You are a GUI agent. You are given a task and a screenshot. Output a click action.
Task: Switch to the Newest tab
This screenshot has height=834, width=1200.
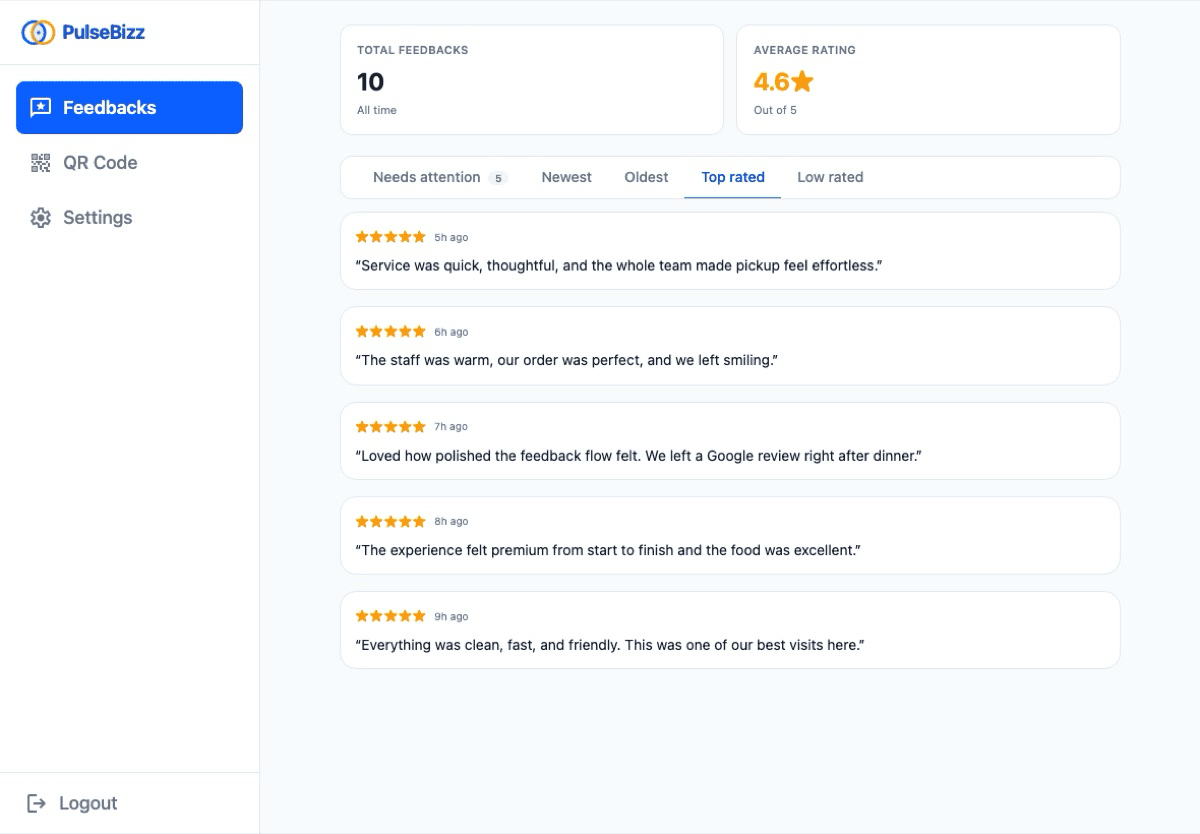[x=567, y=177]
